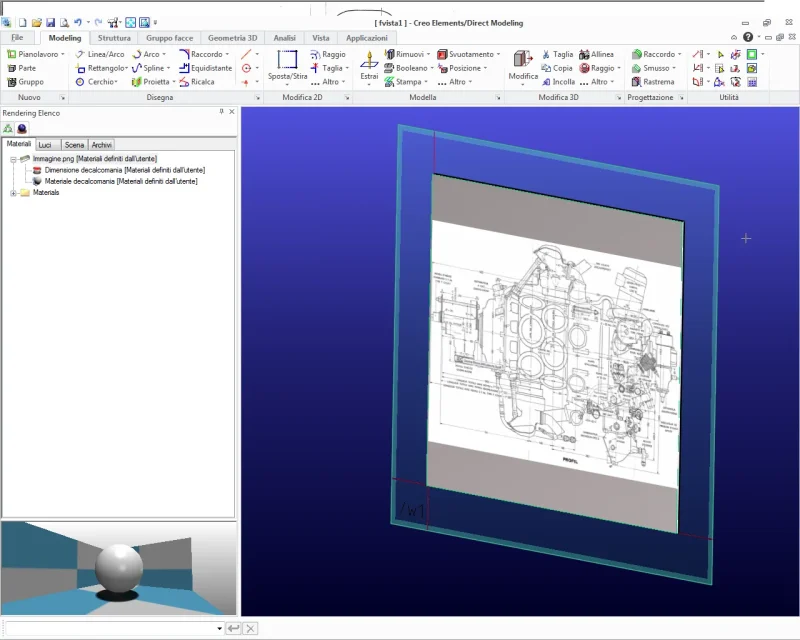The width and height of the screenshot is (800, 640).
Task: Save with the blue floppy disk icon
Action: coord(50,22)
